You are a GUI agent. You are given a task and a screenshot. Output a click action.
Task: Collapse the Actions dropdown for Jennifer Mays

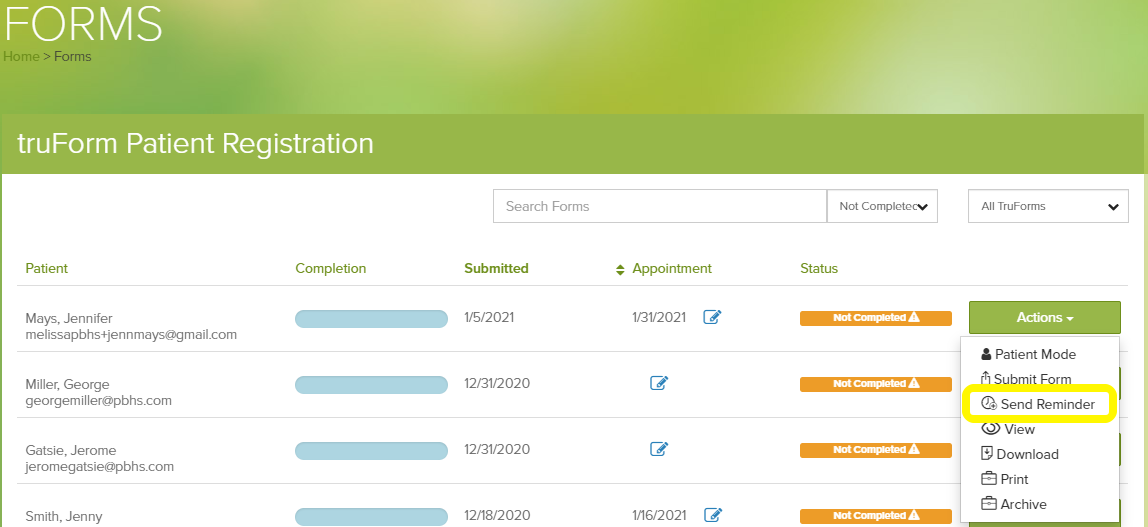pyautogui.click(x=1044, y=318)
